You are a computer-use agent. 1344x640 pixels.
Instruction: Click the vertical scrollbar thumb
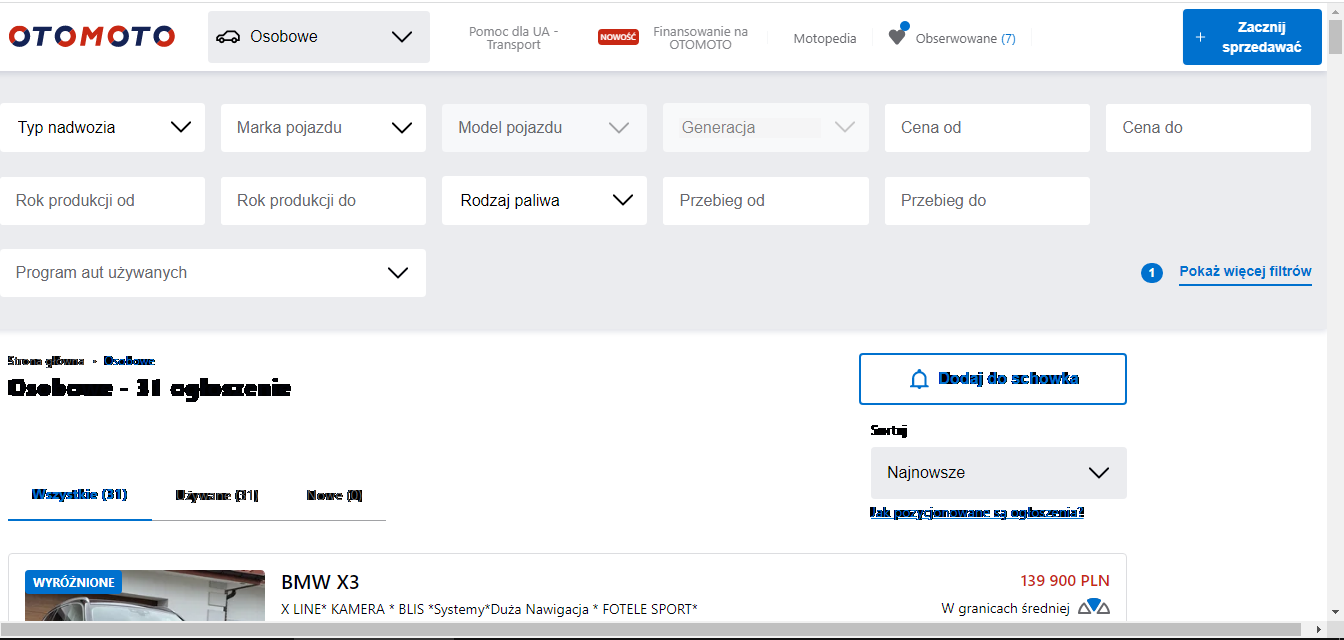click(1335, 36)
